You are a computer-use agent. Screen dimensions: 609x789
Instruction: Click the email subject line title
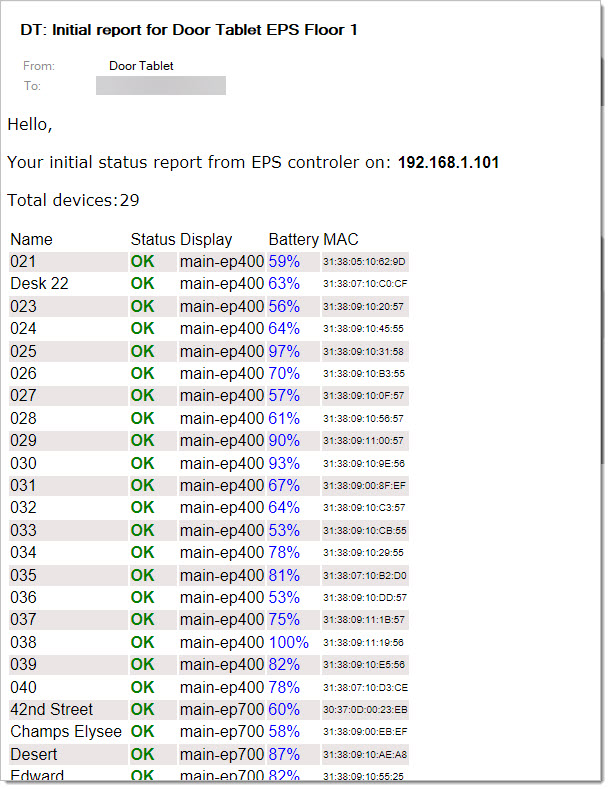189,30
